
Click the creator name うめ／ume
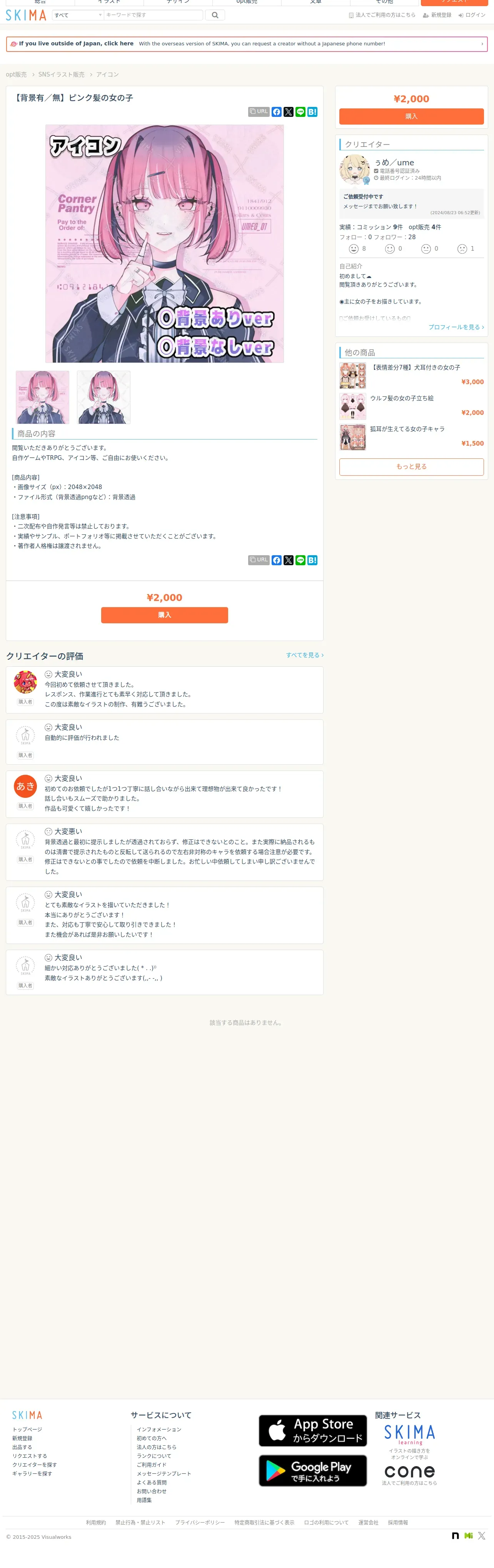pos(394,163)
